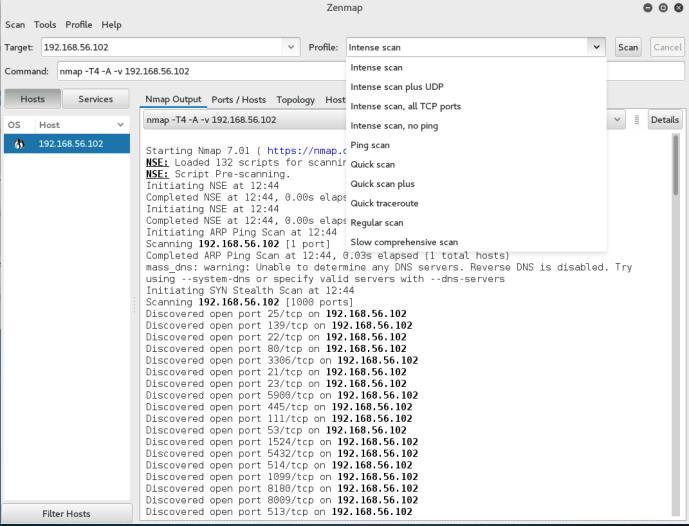Click the Cancel button
The height and width of the screenshot is (526, 689).
[x=667, y=47]
